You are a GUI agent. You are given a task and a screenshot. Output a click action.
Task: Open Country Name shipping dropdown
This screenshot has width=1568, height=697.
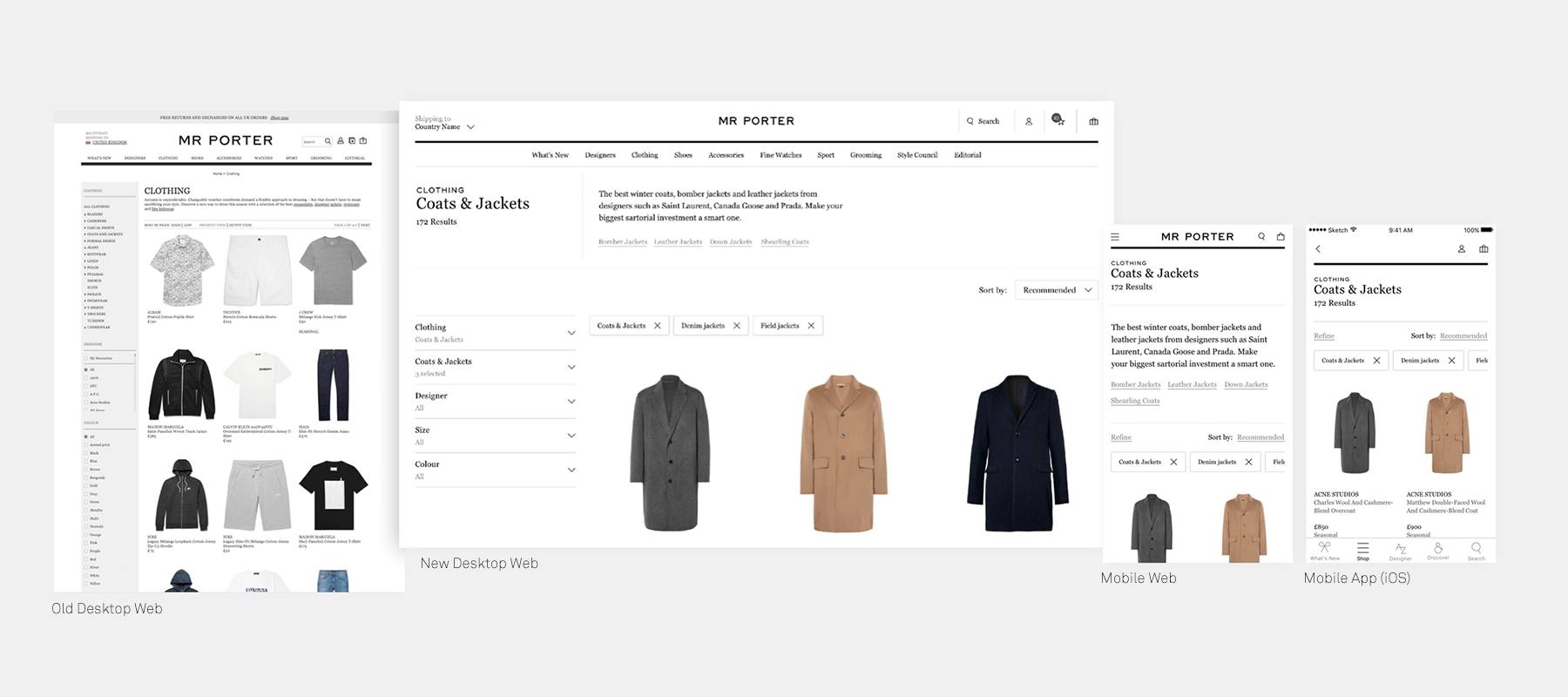click(445, 126)
